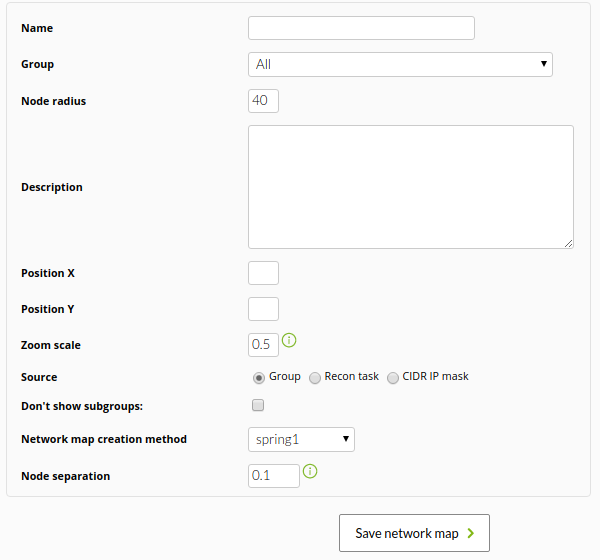600x560 pixels.
Task: Select the Group source radio button
Action: 259,378
